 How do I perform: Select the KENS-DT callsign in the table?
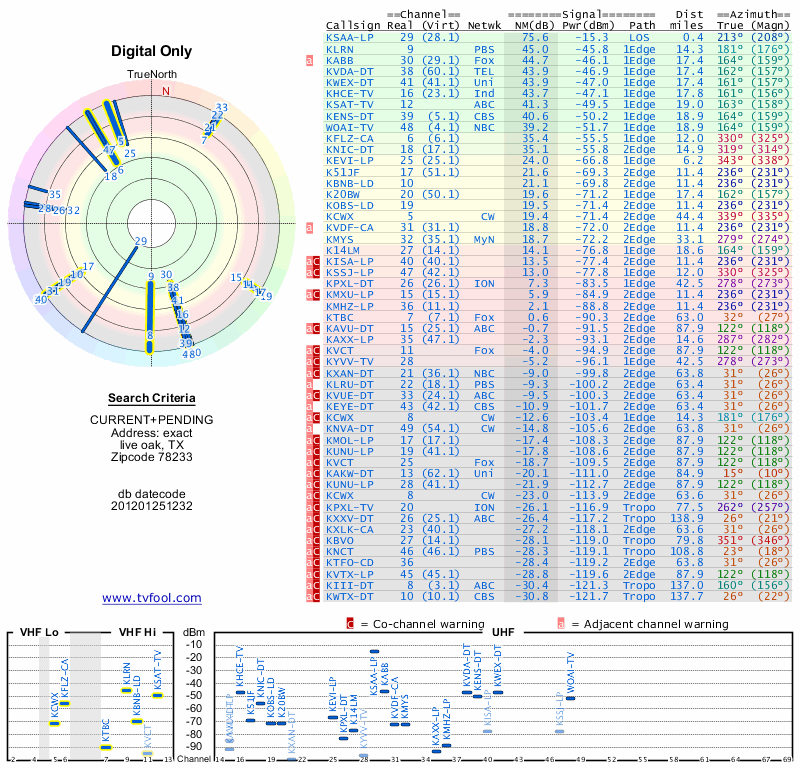[350, 116]
